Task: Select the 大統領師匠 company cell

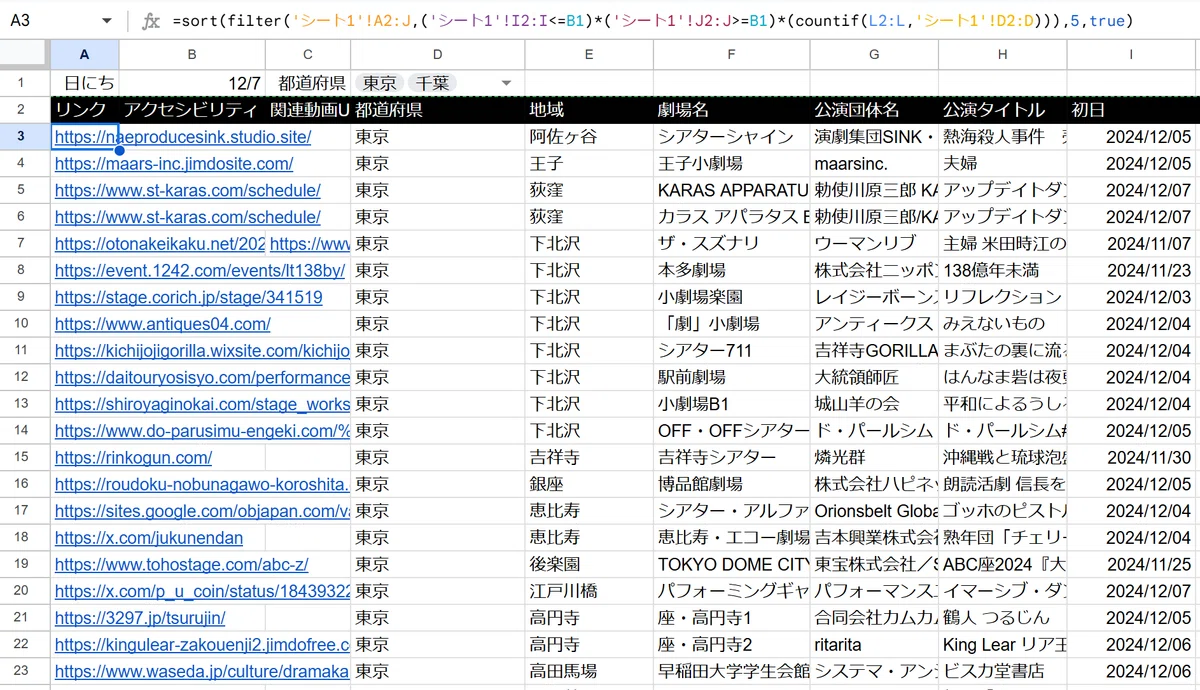Action: coord(873,377)
